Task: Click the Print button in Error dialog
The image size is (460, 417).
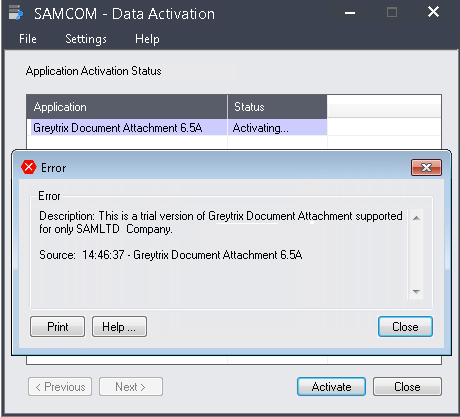Action: 58,327
